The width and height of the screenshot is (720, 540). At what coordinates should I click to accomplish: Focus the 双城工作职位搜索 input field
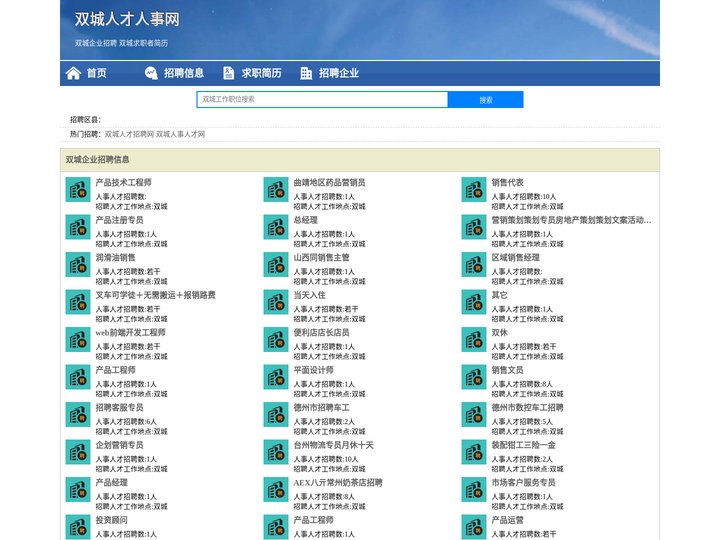(x=322, y=100)
